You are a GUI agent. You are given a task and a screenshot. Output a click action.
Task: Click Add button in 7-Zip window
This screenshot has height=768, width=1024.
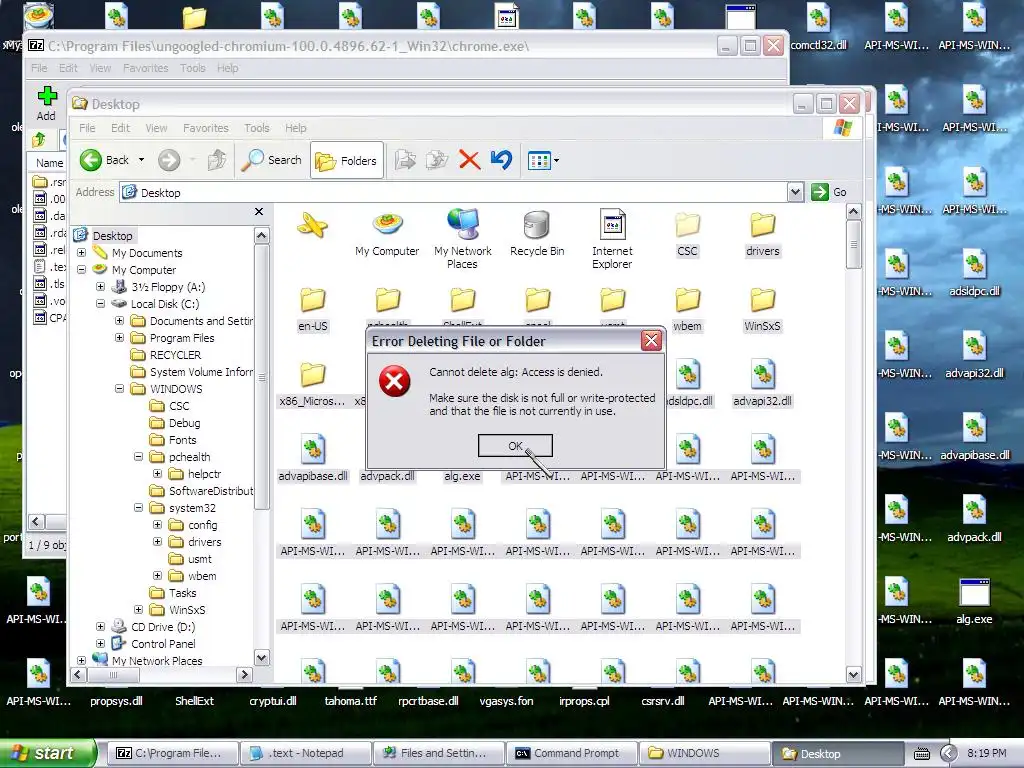46,104
